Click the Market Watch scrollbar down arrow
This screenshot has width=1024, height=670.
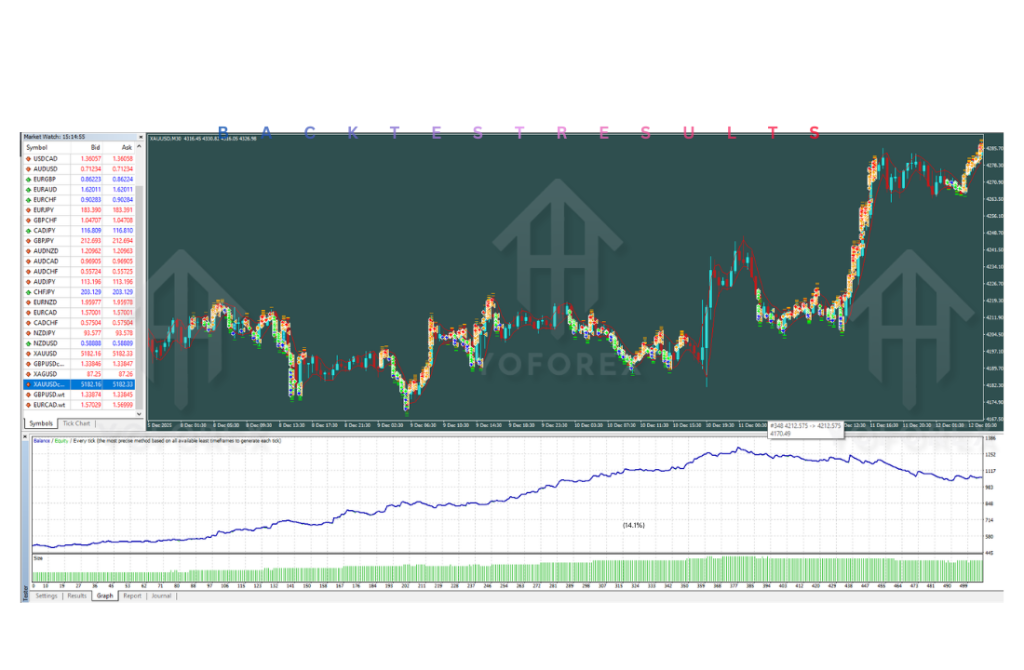click(141, 413)
